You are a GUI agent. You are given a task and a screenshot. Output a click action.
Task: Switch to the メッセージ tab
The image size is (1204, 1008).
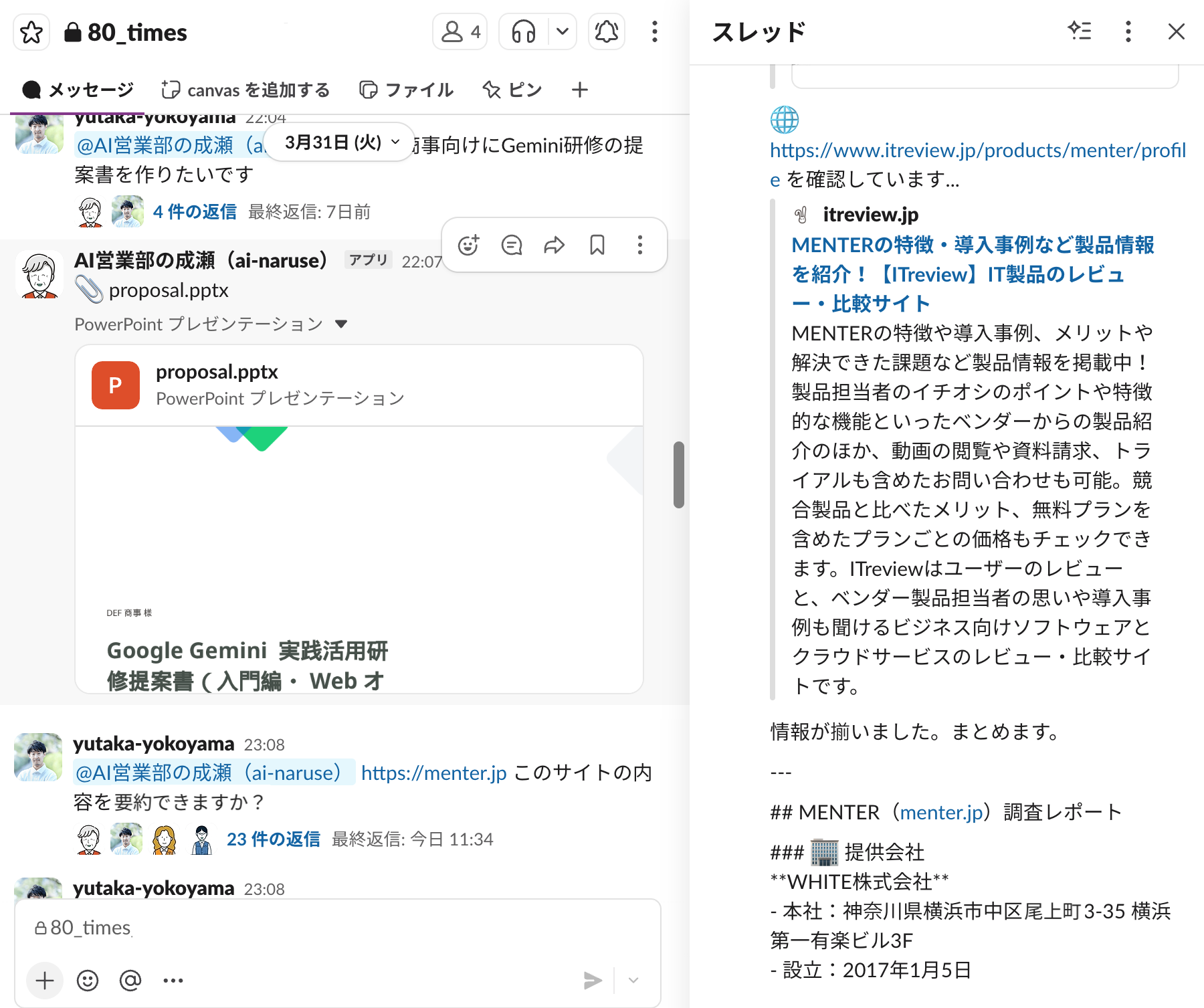pyautogui.click(x=78, y=90)
